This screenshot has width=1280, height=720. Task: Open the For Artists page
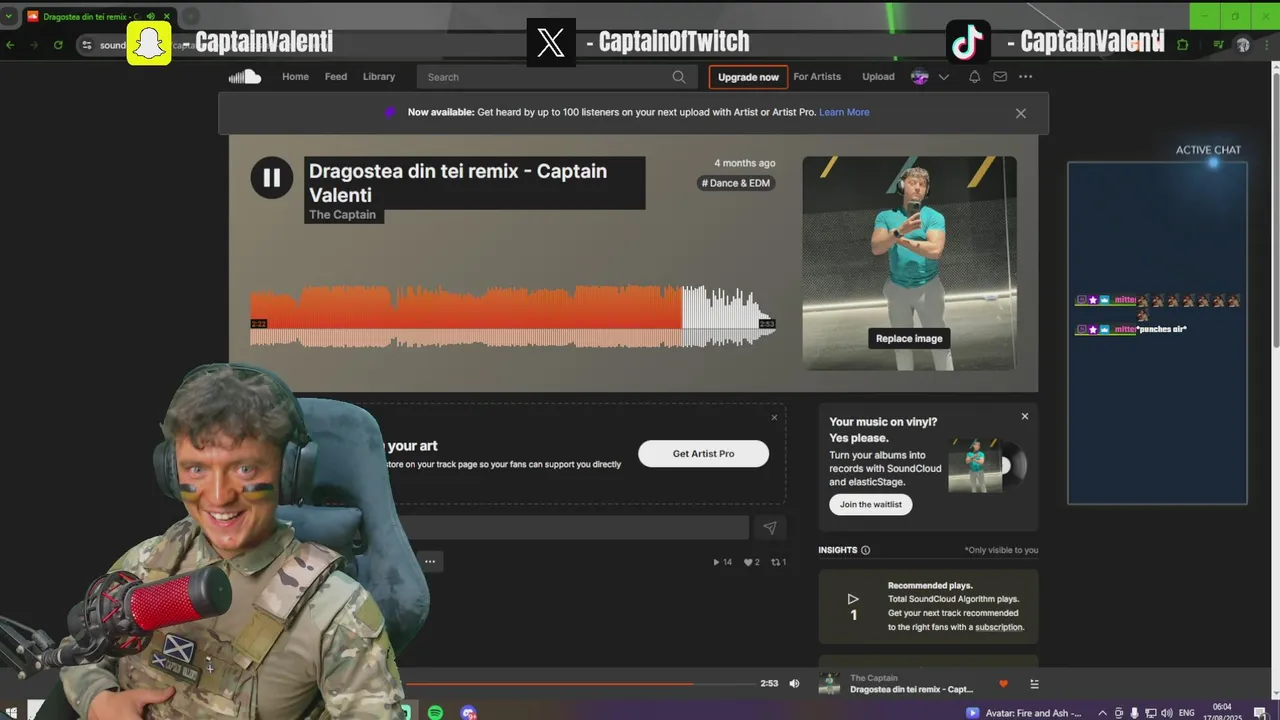(x=817, y=77)
